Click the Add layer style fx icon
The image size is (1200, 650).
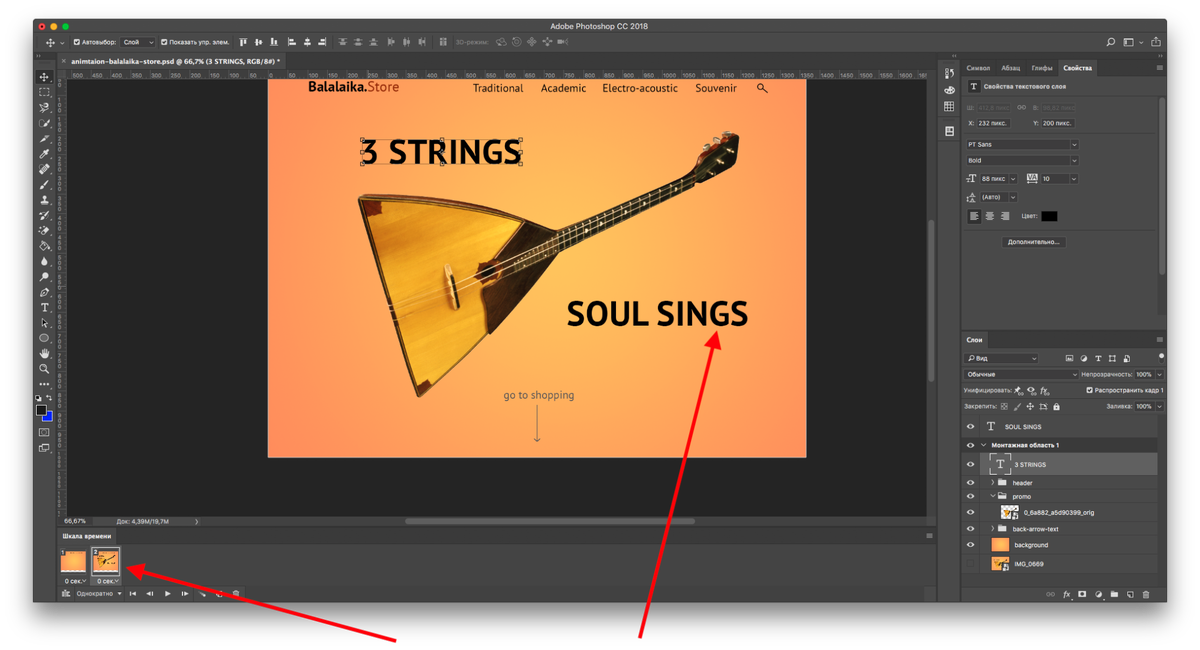tap(1067, 593)
